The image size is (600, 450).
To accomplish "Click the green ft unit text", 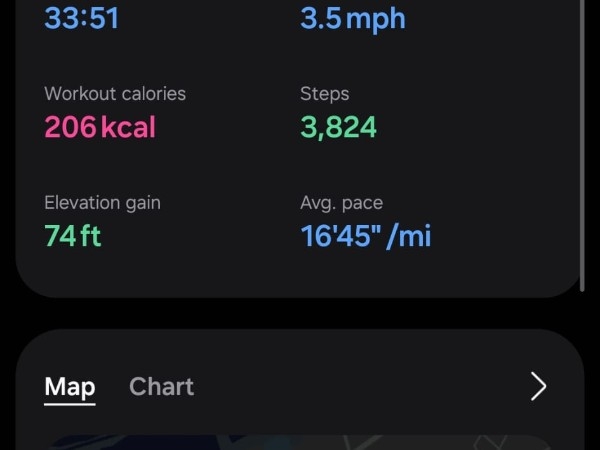I will point(90,236).
